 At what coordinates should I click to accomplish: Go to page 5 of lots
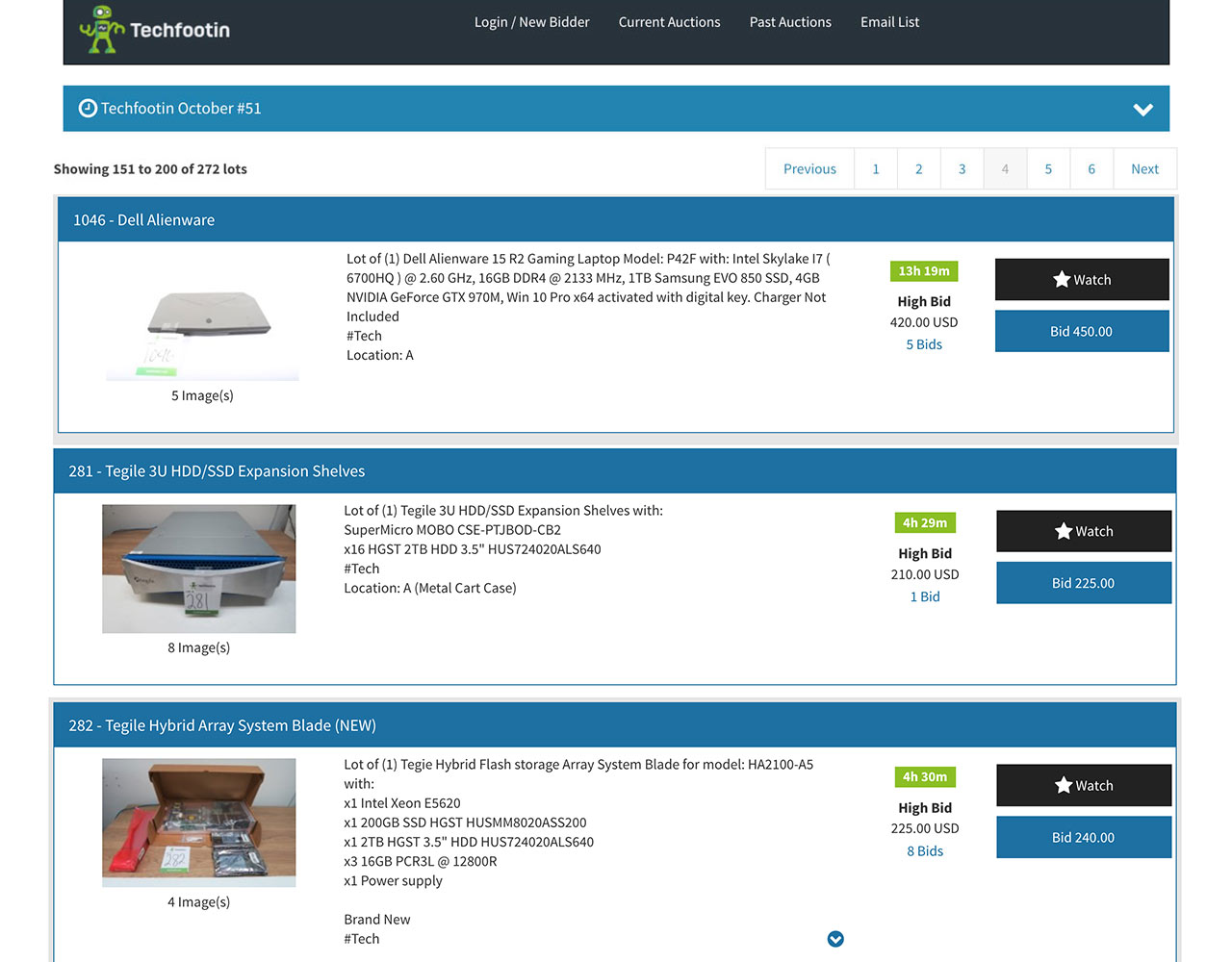tap(1048, 169)
